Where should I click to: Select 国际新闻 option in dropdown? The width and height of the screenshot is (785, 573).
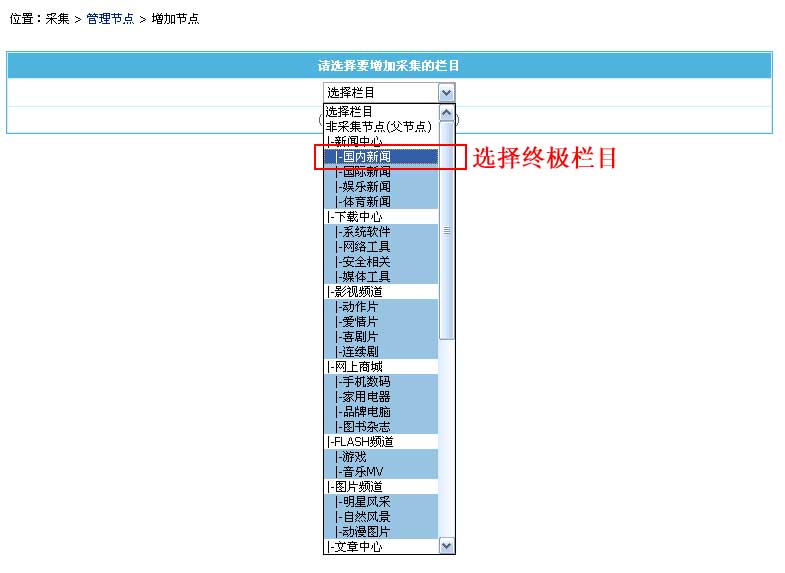click(365, 172)
